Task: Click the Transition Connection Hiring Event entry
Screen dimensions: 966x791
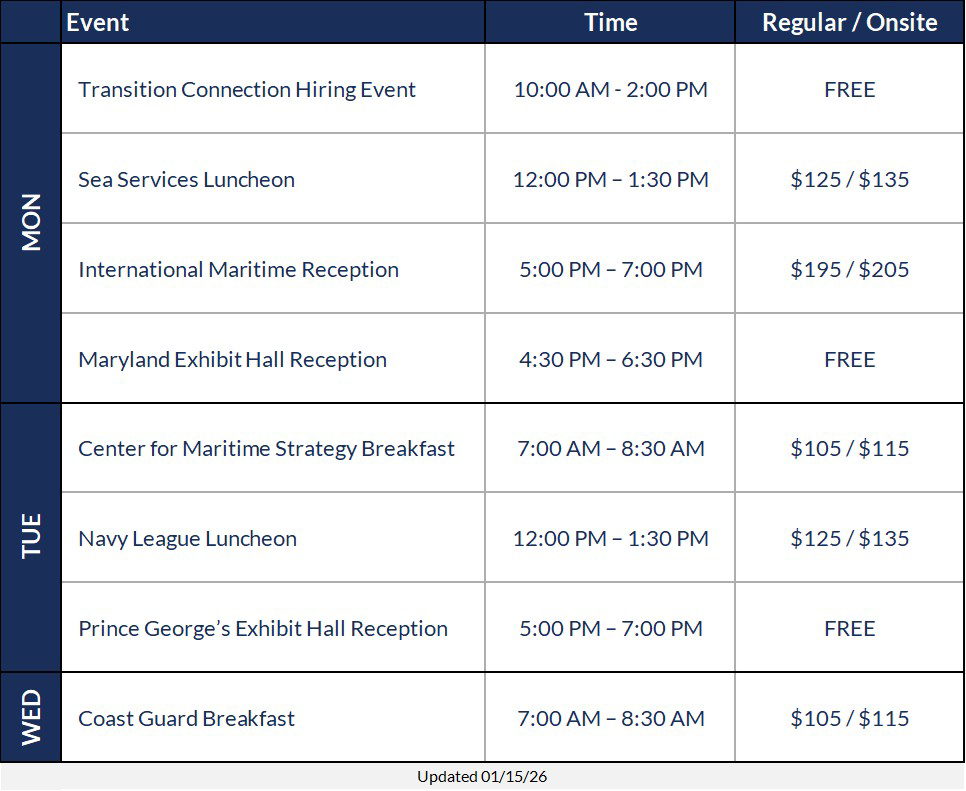Action: point(247,90)
